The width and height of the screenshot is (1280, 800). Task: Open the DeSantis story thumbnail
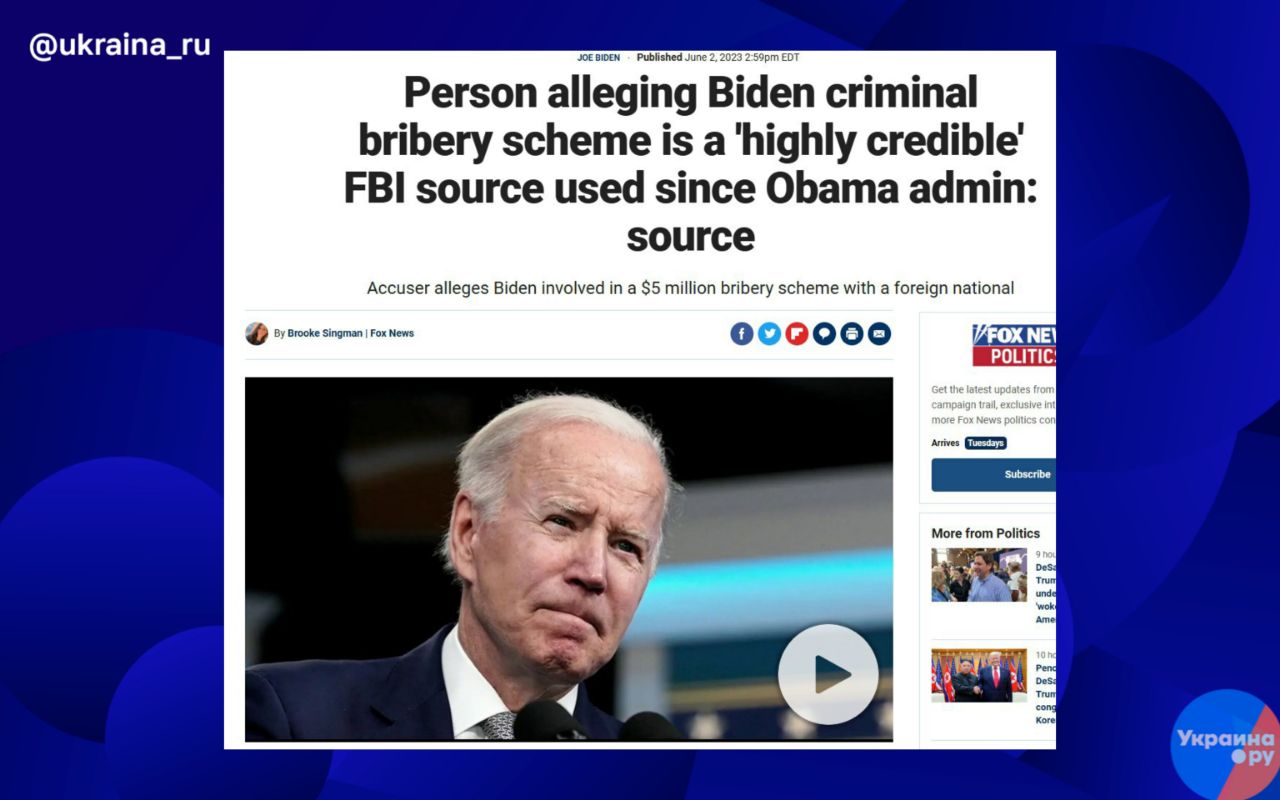click(979, 575)
